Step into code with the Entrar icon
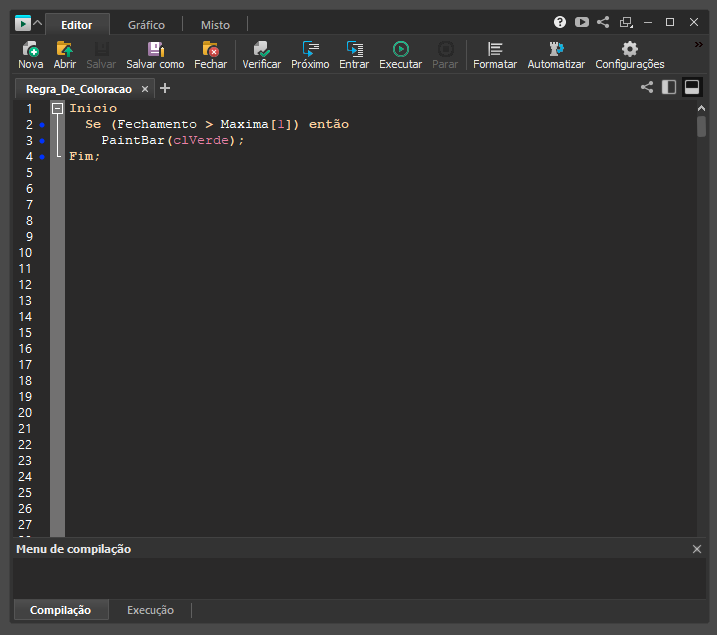The image size is (717, 635). 354,55
